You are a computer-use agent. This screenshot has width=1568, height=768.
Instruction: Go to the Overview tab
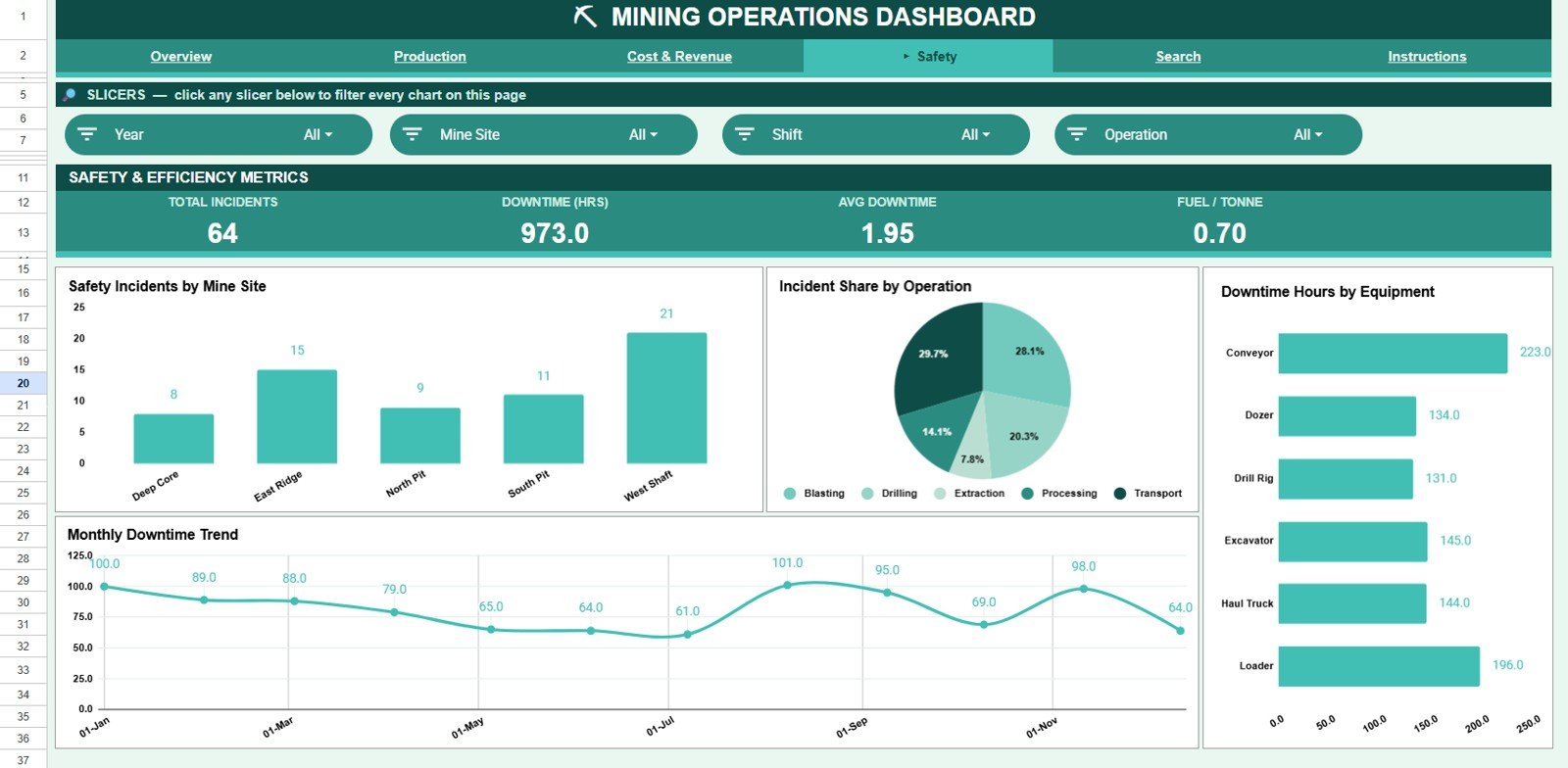tap(181, 57)
